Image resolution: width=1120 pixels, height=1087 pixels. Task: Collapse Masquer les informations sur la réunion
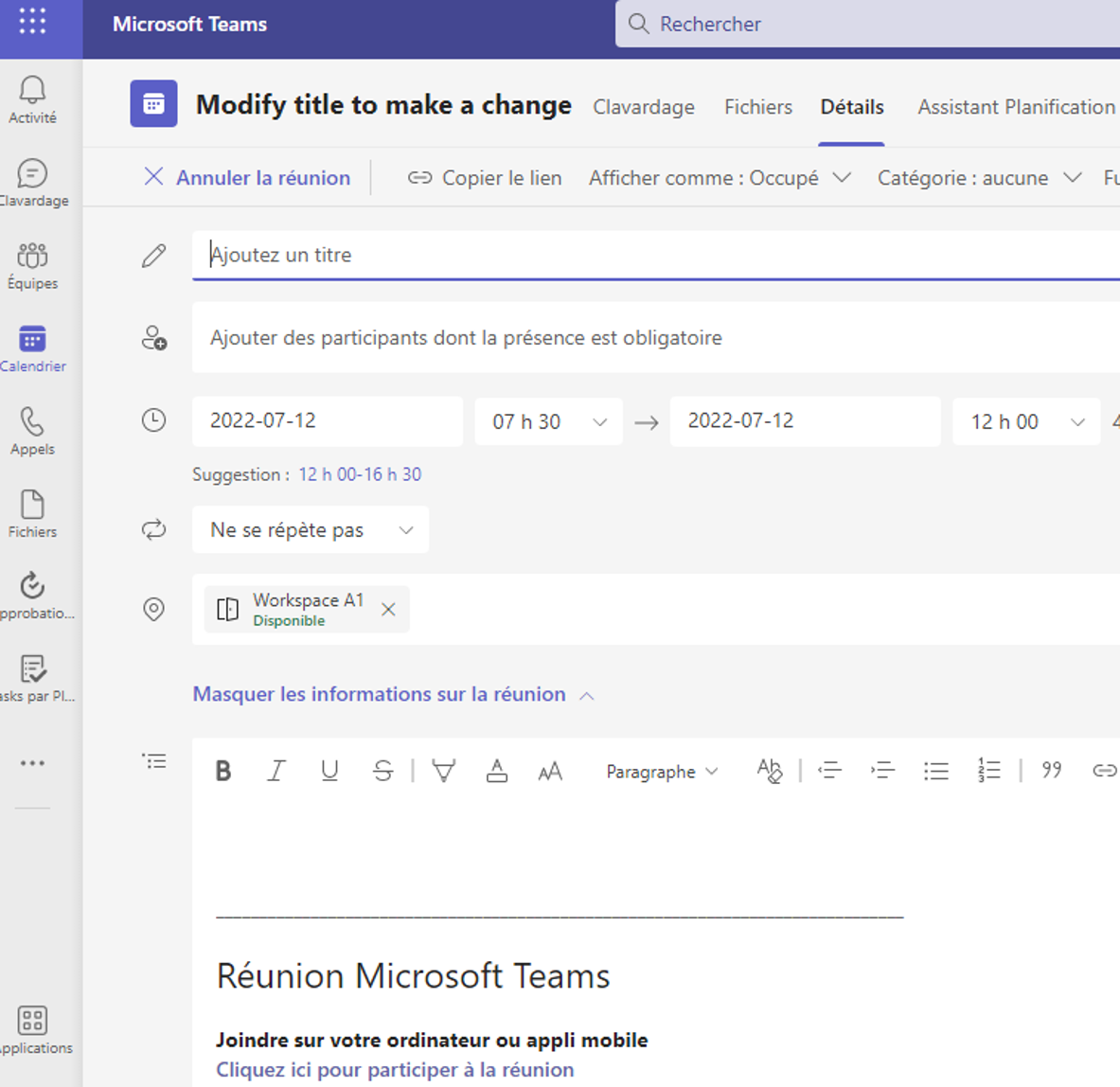coord(393,694)
